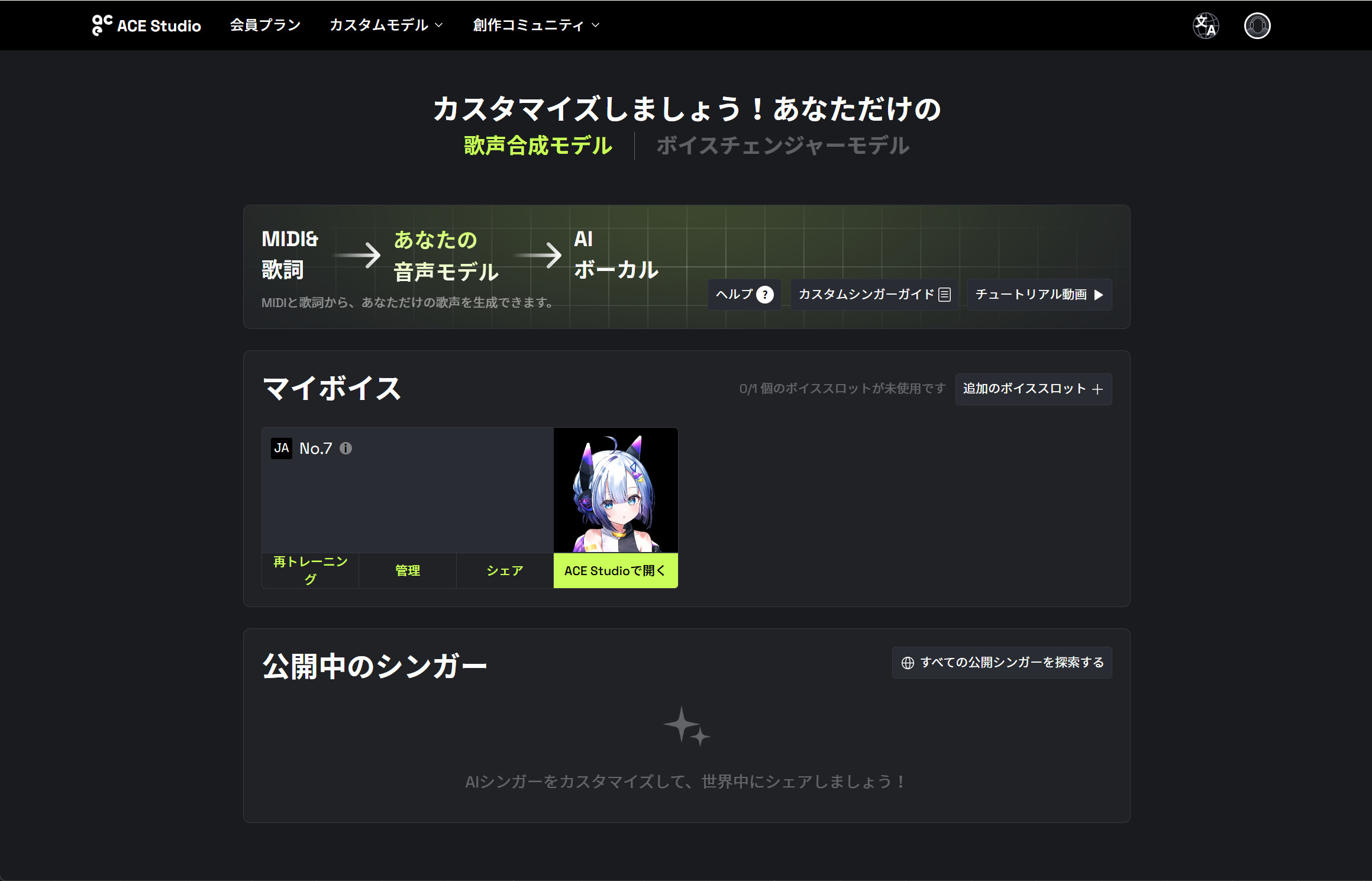Expand the カスタムモデル dropdown menu
1372x881 pixels.
(x=386, y=25)
